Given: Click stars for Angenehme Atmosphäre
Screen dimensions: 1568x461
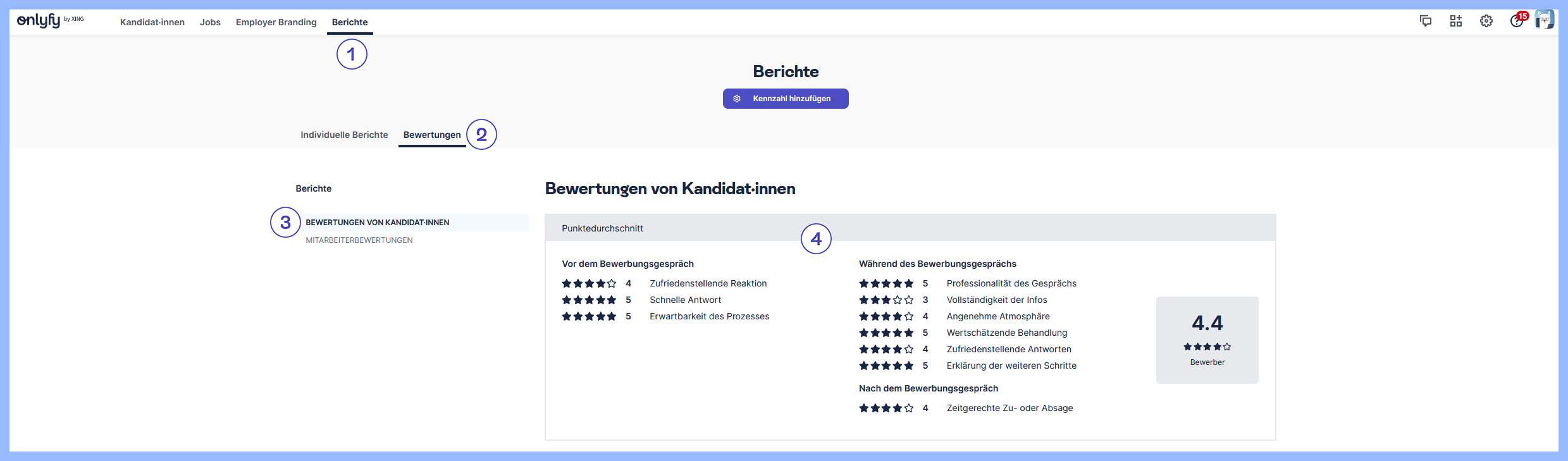Looking at the screenshot, I should 886,316.
